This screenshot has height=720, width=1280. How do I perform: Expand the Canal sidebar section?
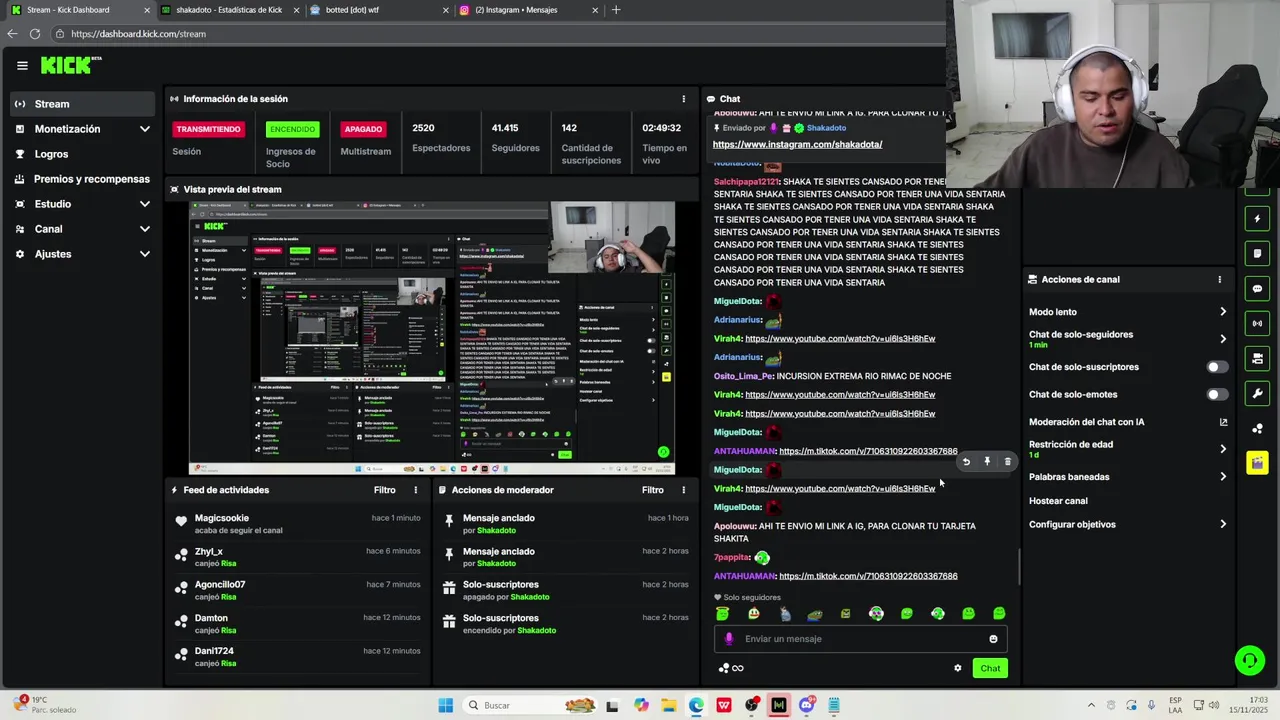[x=144, y=229]
